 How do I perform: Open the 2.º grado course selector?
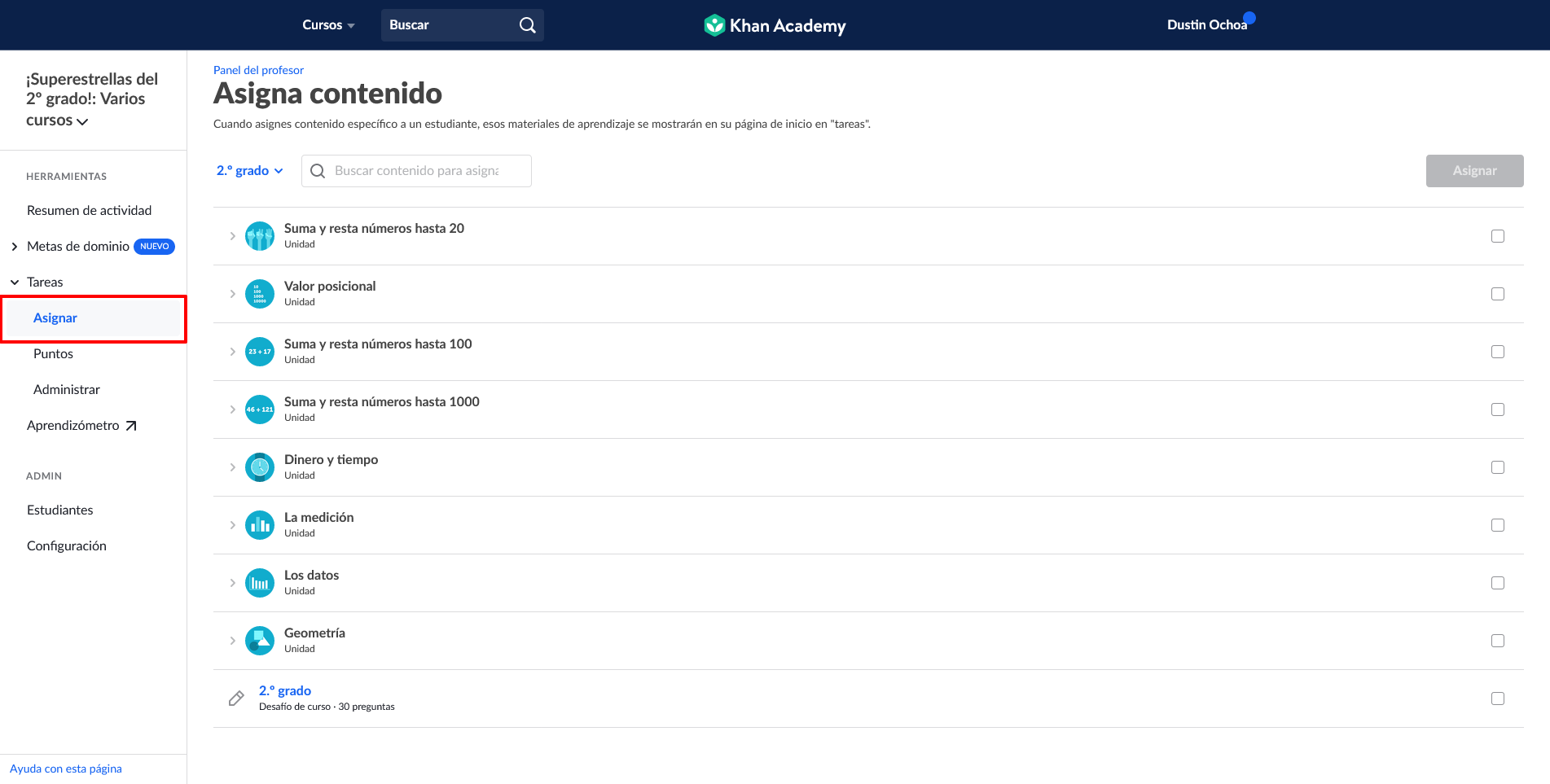[250, 171]
